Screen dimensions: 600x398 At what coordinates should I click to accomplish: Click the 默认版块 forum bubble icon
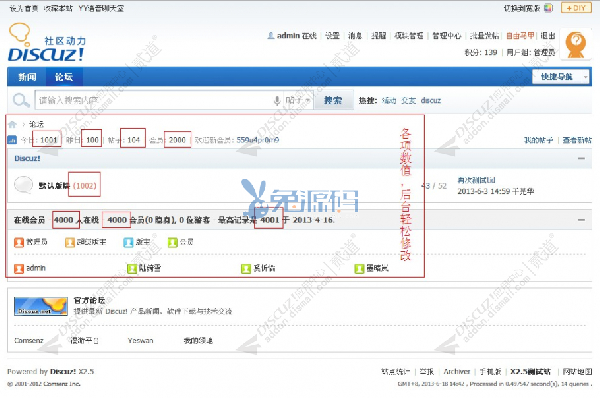tap(23, 184)
